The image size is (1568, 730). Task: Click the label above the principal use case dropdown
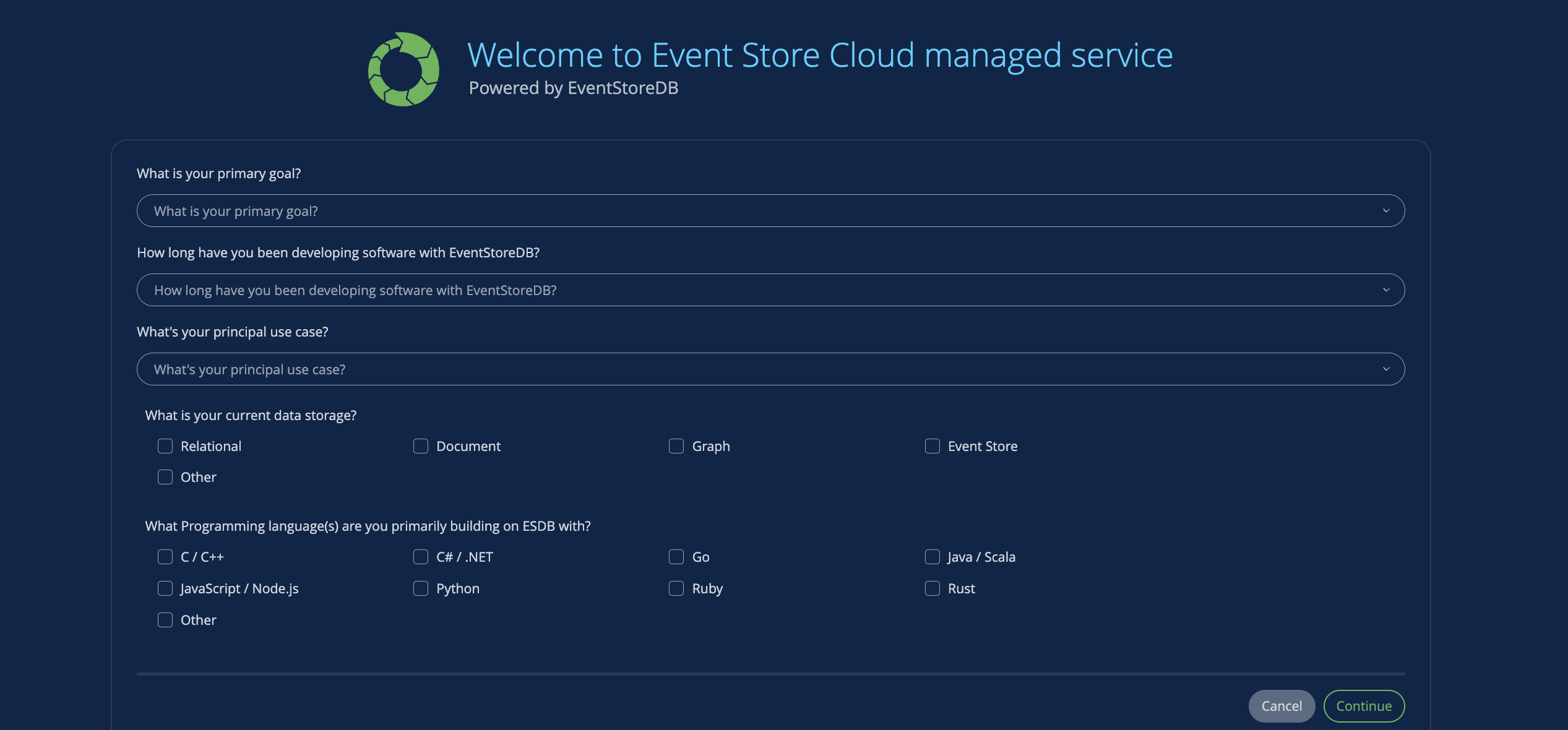pos(232,332)
